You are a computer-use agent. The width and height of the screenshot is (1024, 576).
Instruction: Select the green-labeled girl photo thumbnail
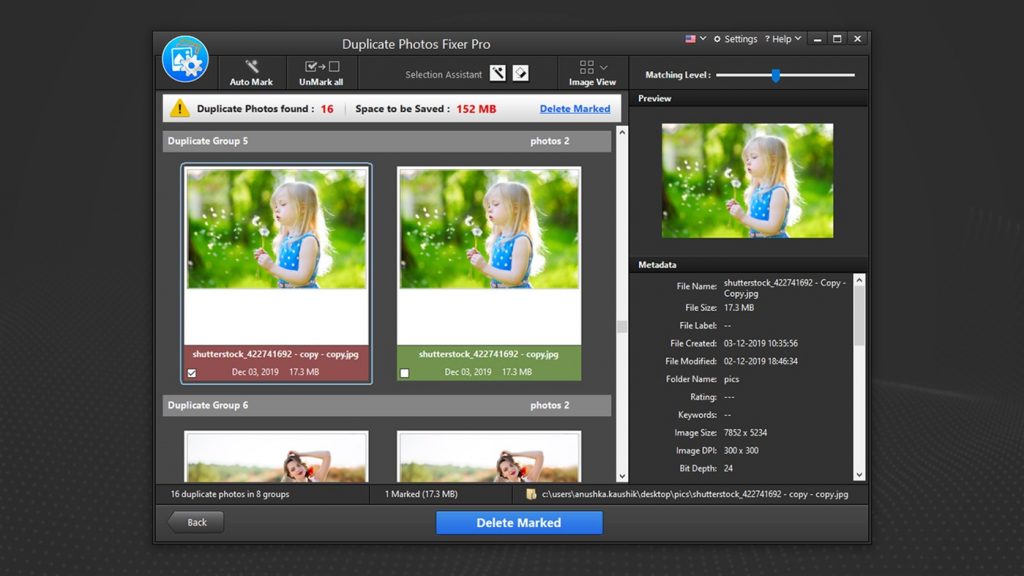click(489, 228)
